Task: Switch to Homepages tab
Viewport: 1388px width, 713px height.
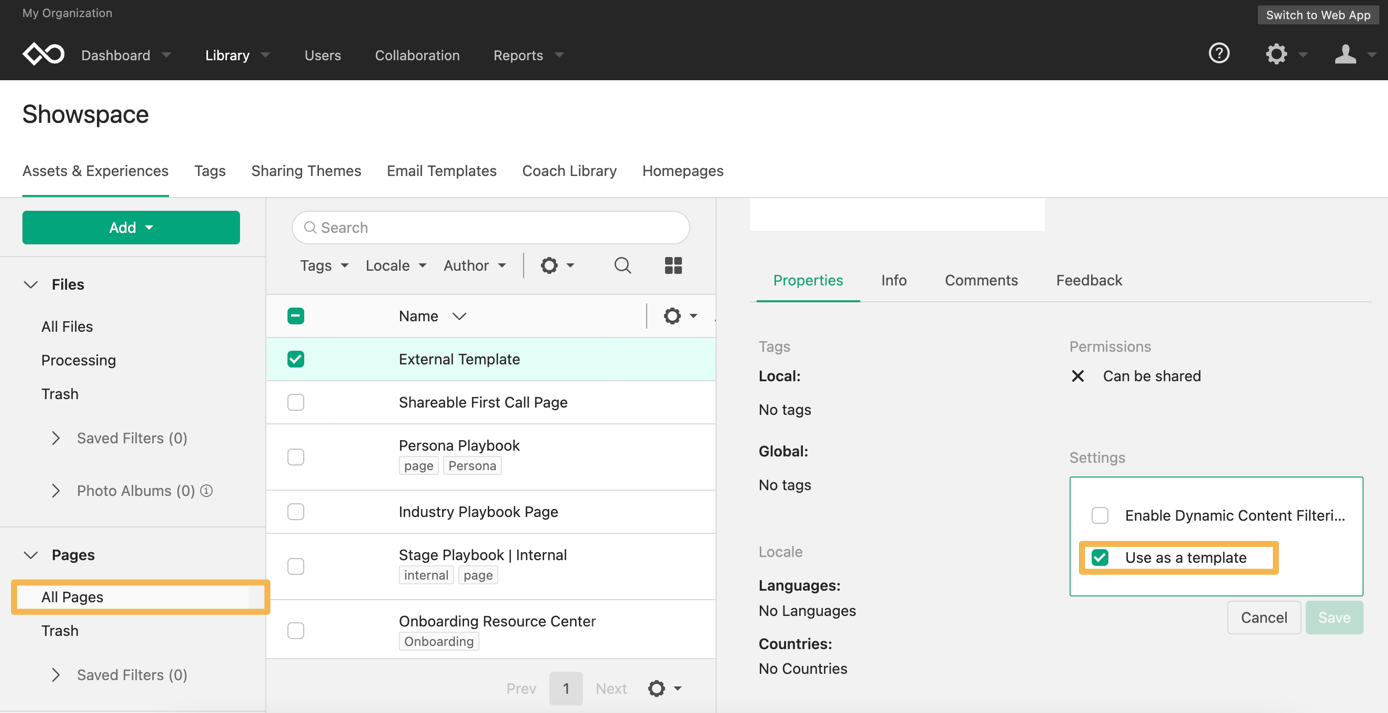Action: click(x=683, y=171)
